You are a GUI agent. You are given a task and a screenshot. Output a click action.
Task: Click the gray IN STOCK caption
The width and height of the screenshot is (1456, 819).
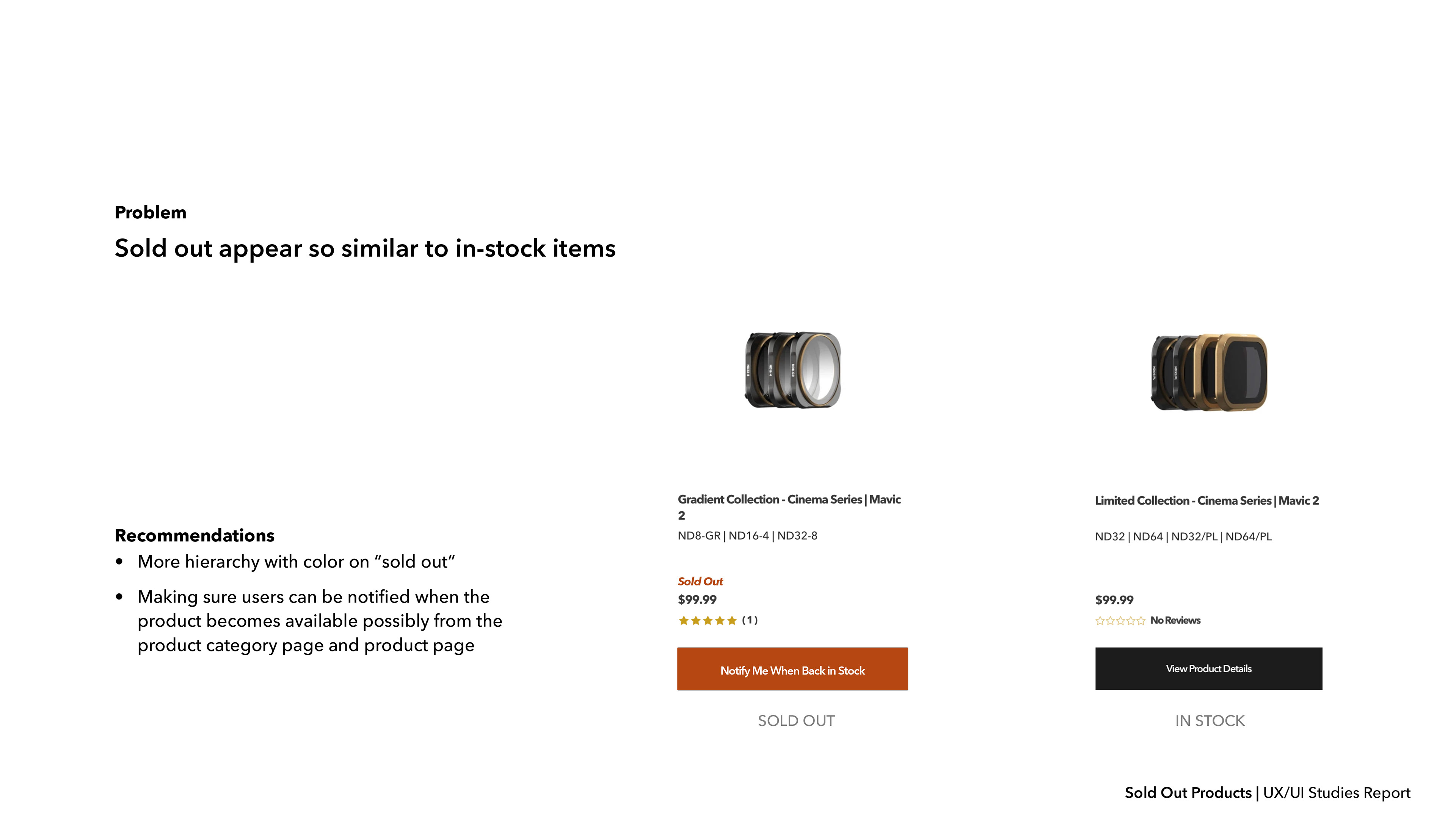click(x=1210, y=721)
